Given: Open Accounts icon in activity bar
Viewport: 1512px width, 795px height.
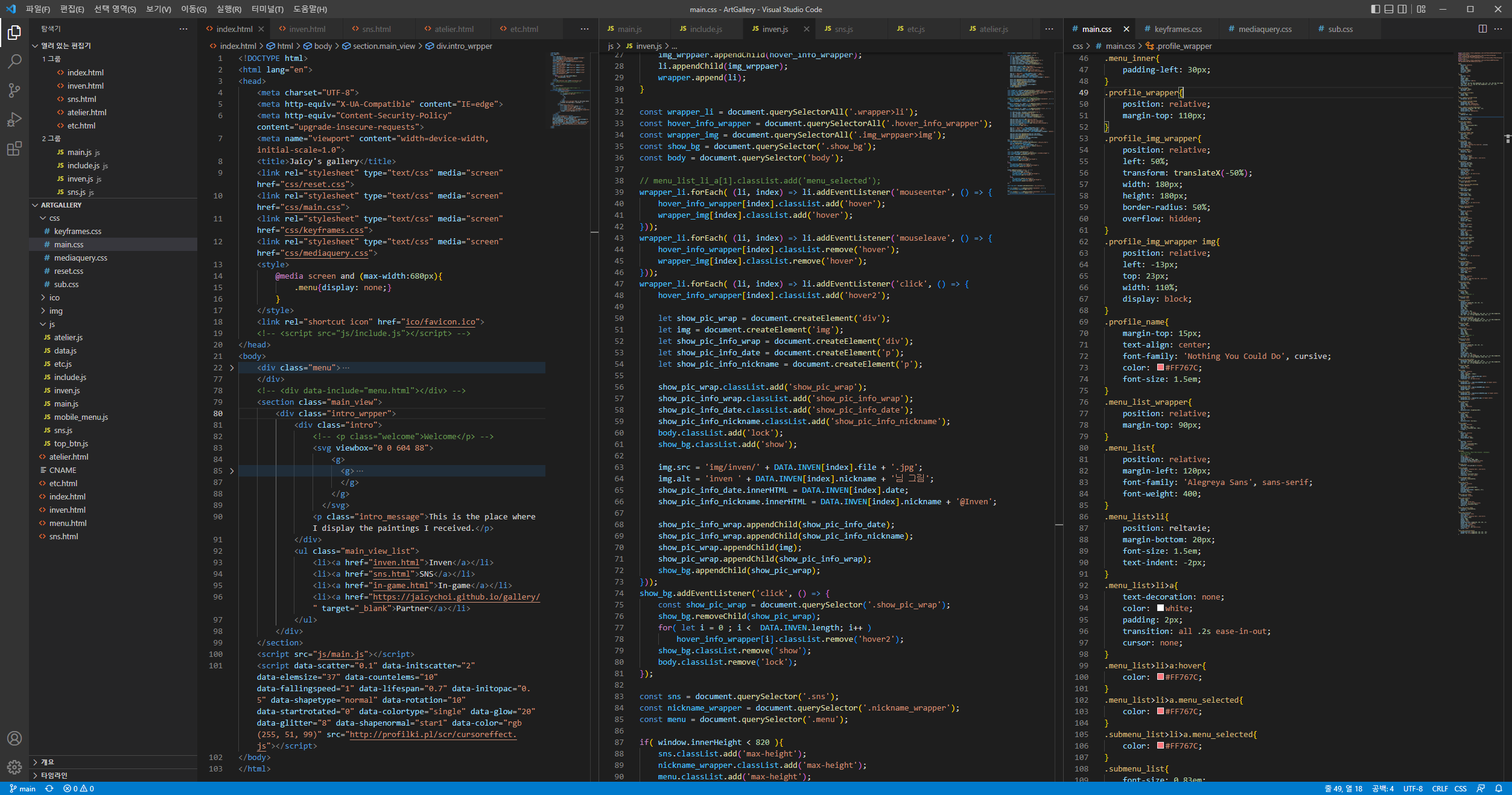Looking at the screenshot, I should tap(14, 738).
